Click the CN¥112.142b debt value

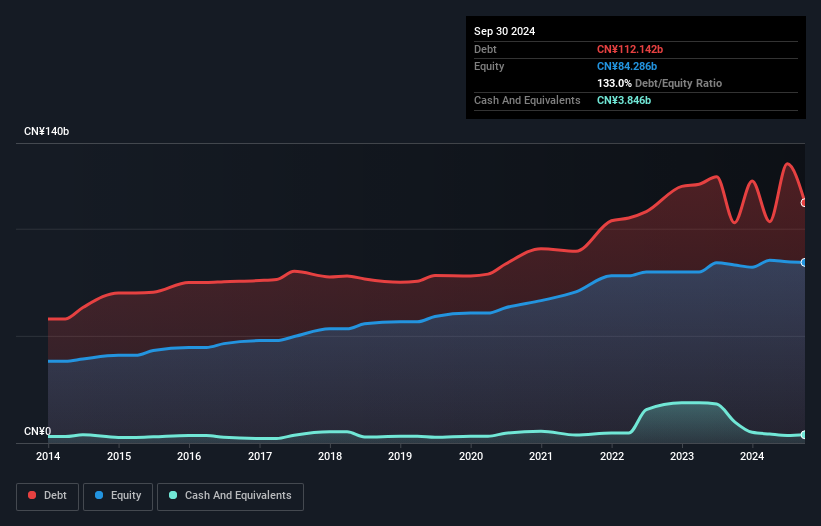(630, 49)
